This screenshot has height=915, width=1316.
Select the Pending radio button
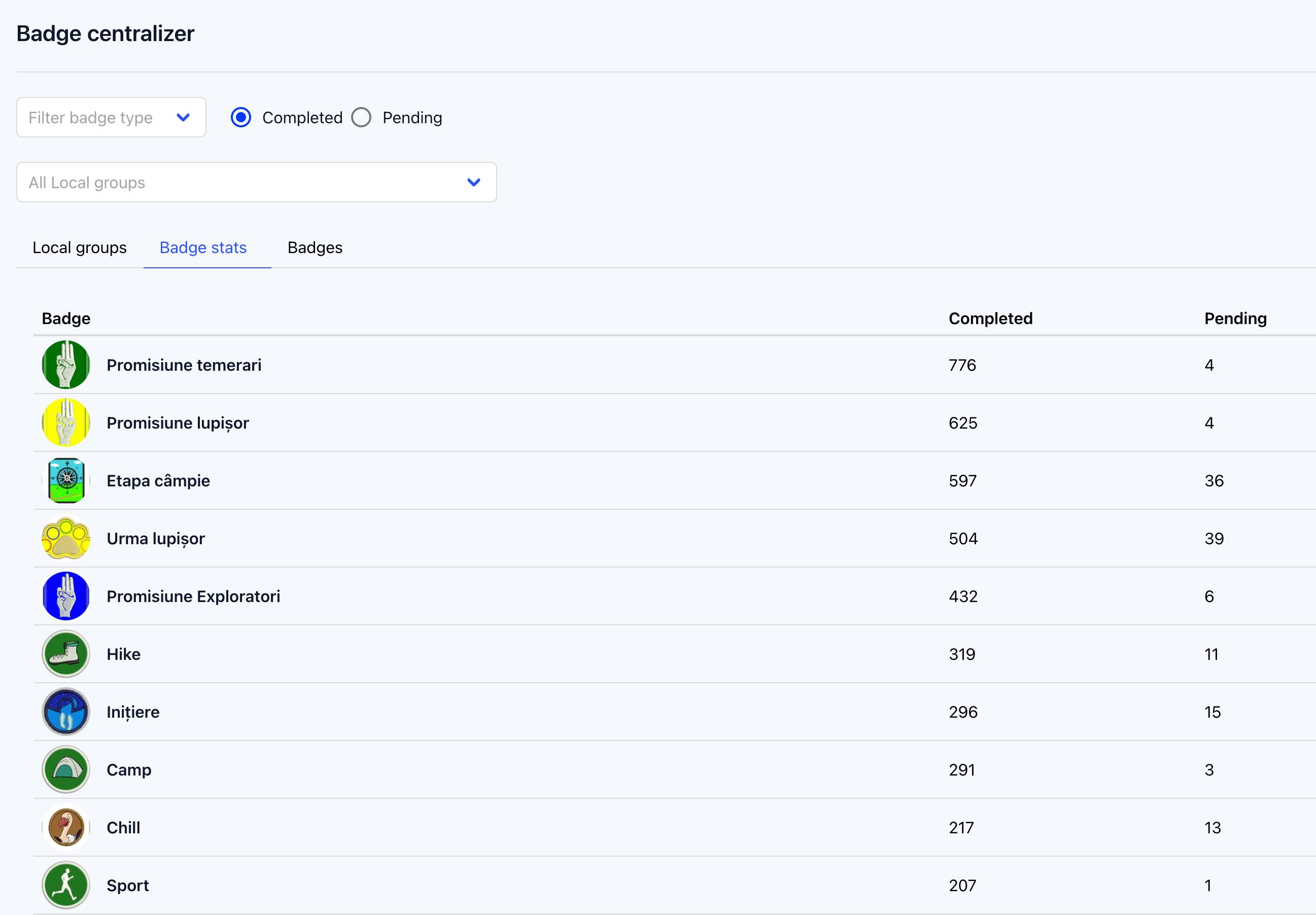pyautogui.click(x=361, y=118)
